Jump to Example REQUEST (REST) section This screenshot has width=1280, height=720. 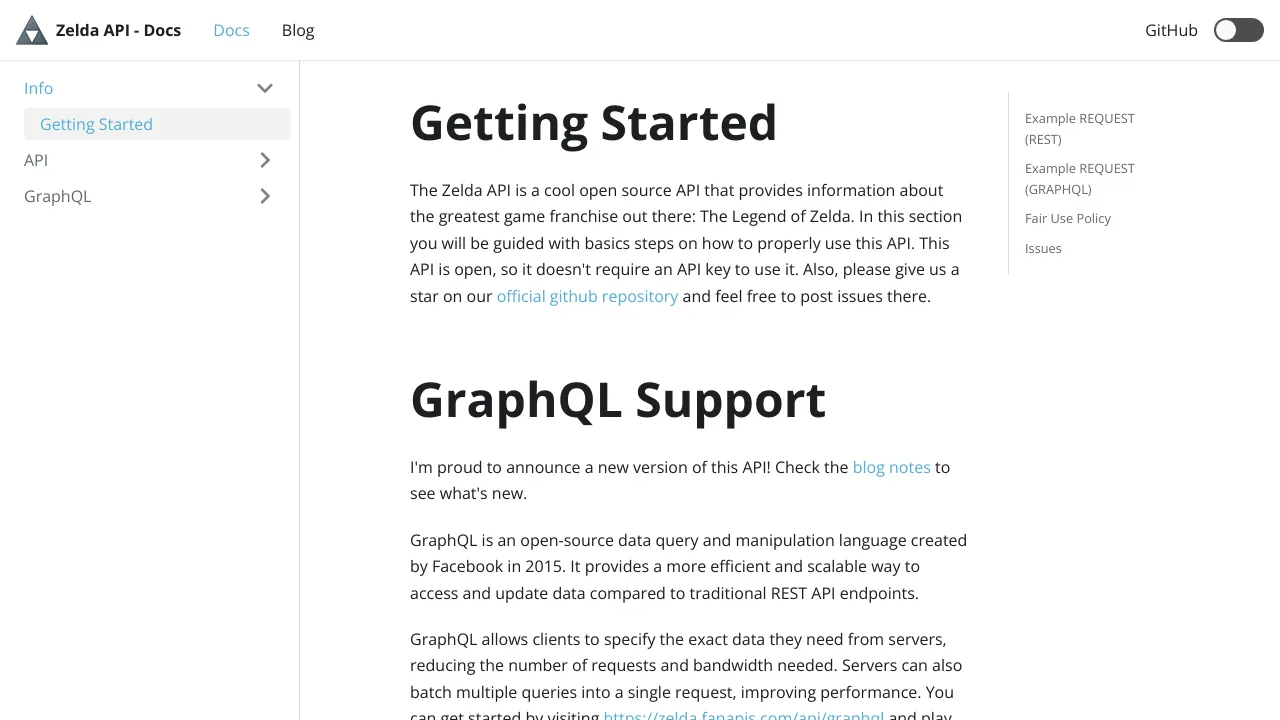click(x=1079, y=128)
